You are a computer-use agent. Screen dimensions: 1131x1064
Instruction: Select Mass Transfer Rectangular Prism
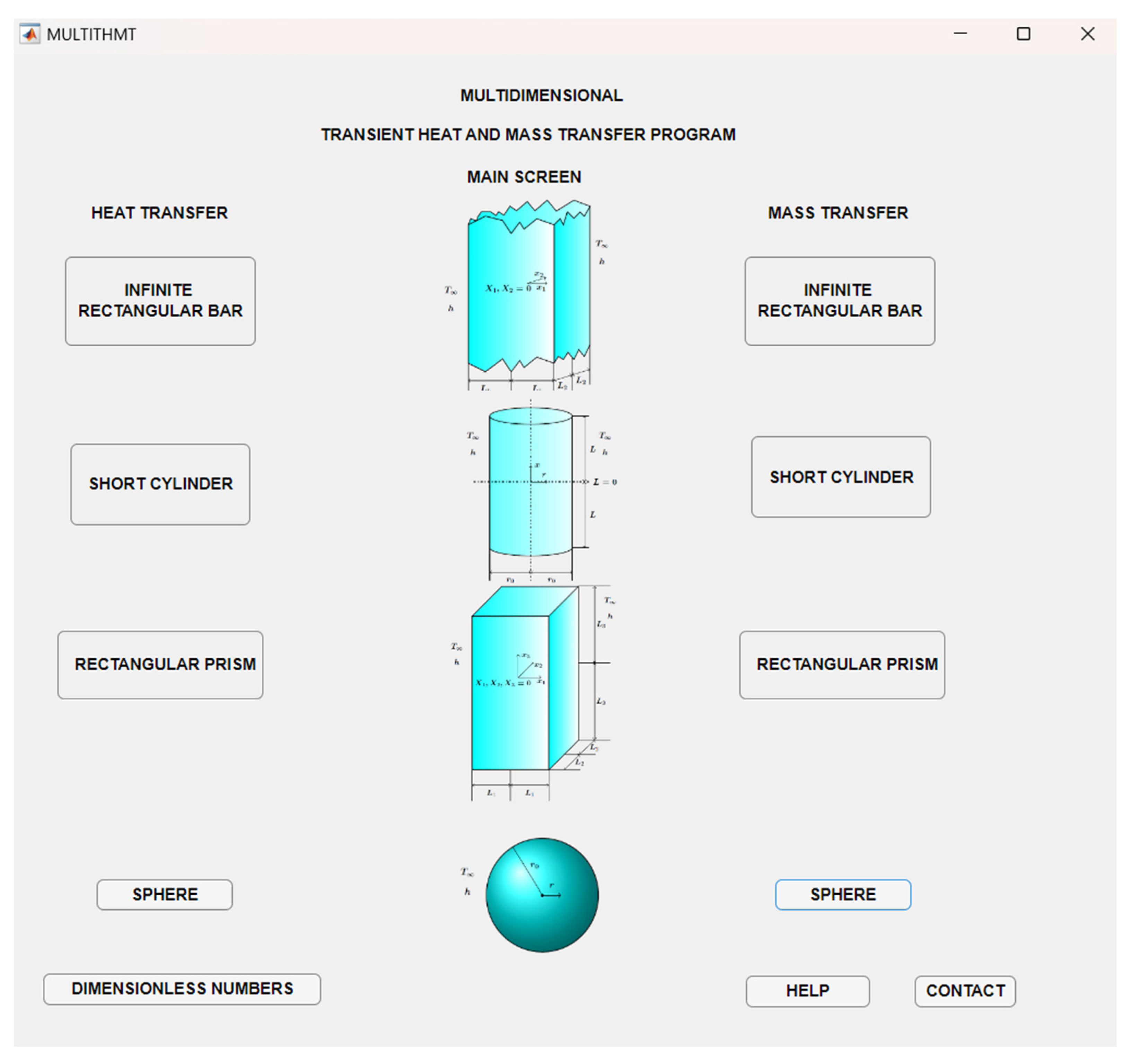[x=841, y=664]
